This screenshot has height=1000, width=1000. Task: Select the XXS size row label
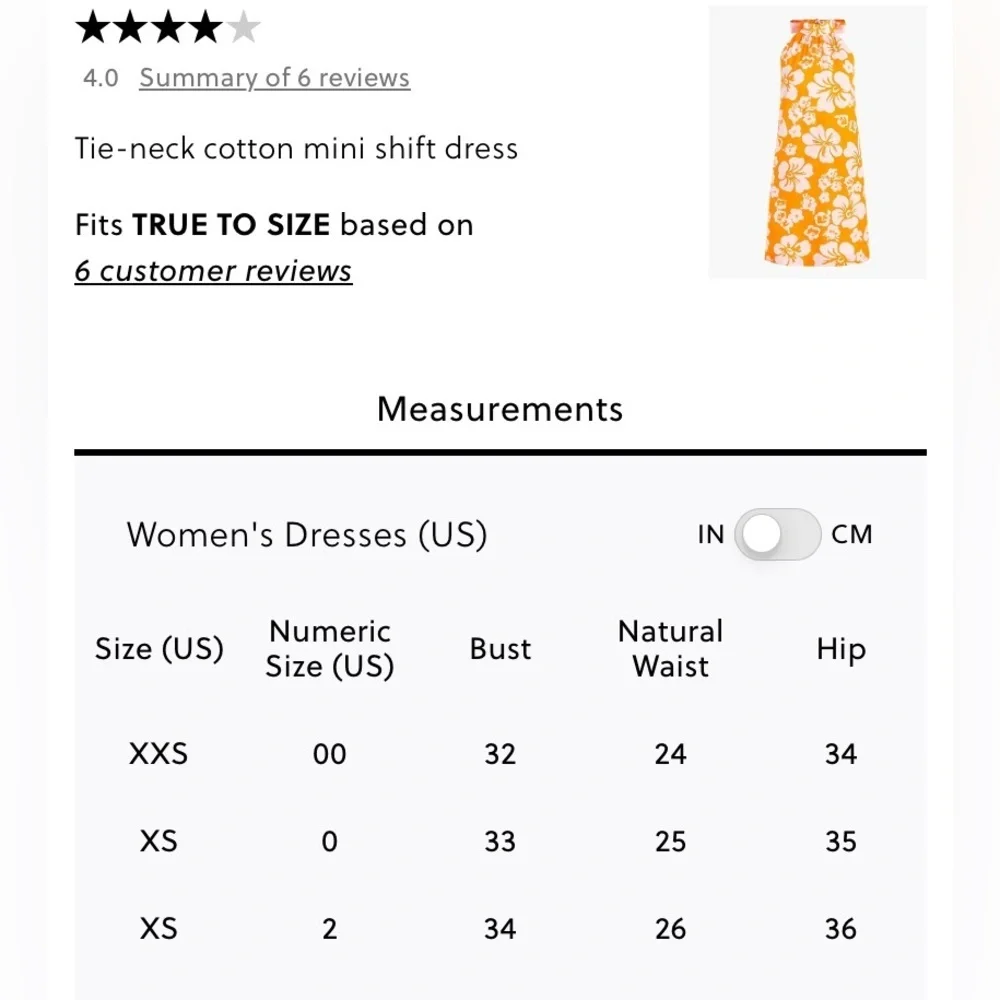(x=159, y=754)
